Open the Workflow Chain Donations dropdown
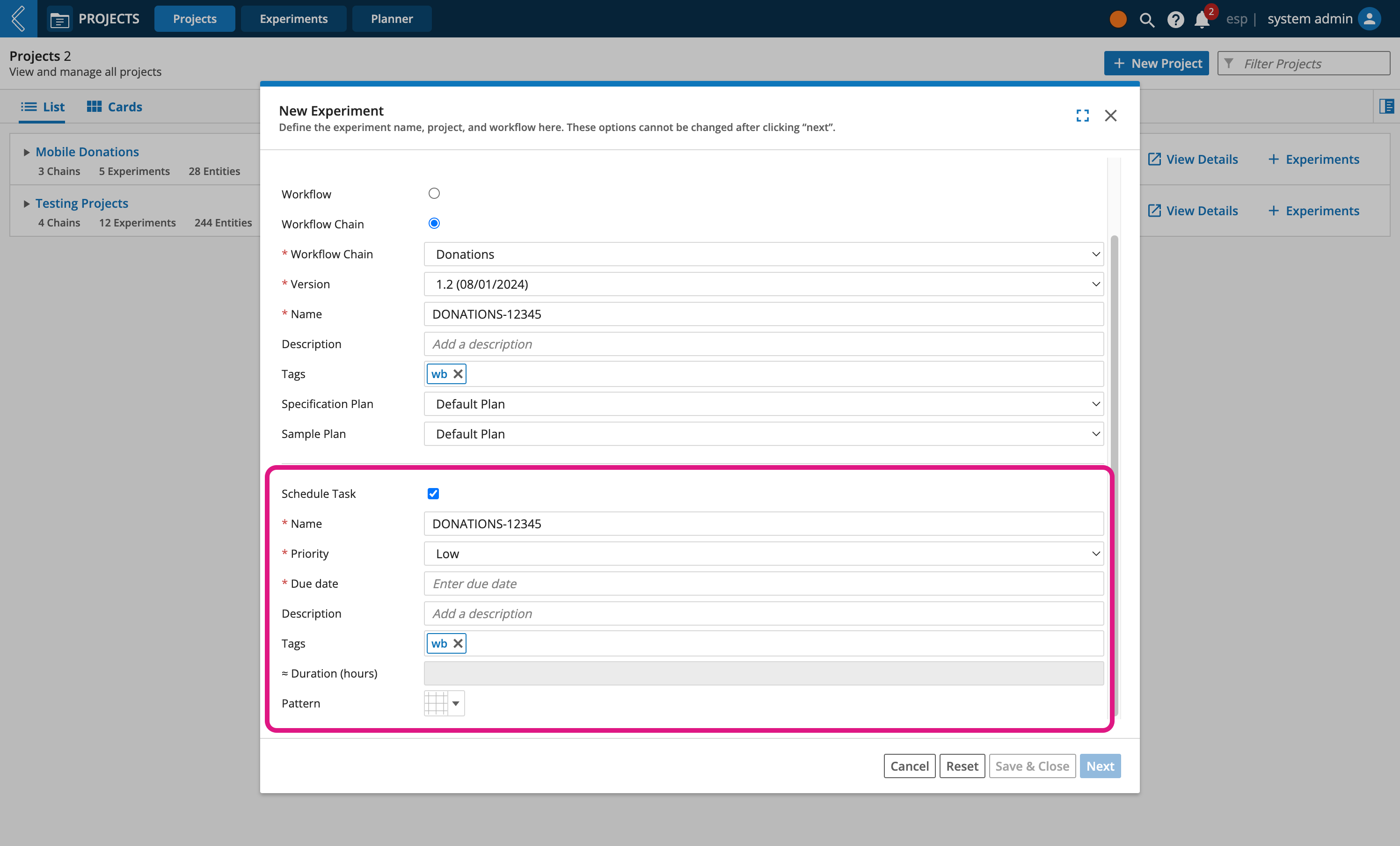This screenshot has height=846, width=1400. point(764,254)
